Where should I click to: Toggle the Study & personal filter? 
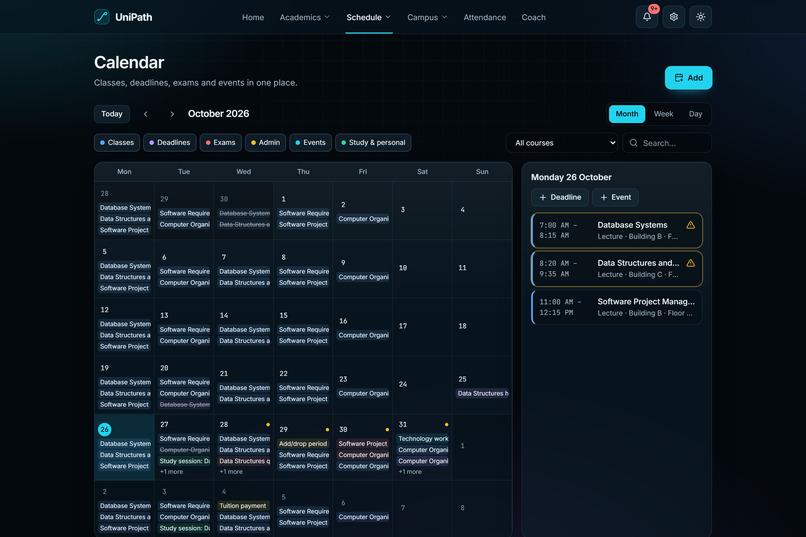(373, 142)
